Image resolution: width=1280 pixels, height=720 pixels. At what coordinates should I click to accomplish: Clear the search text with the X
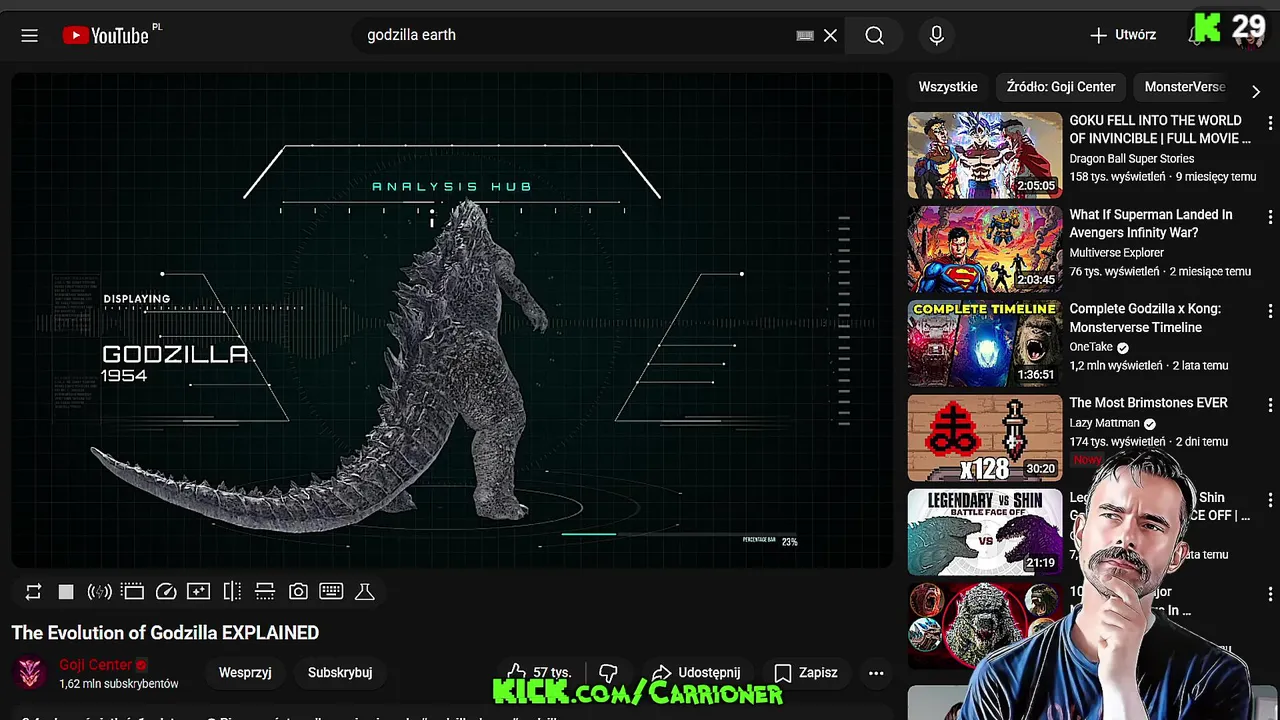tap(830, 35)
